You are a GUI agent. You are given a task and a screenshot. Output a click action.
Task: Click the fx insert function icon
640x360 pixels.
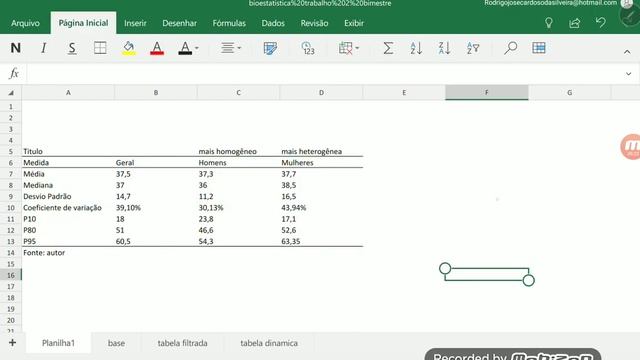(14, 73)
